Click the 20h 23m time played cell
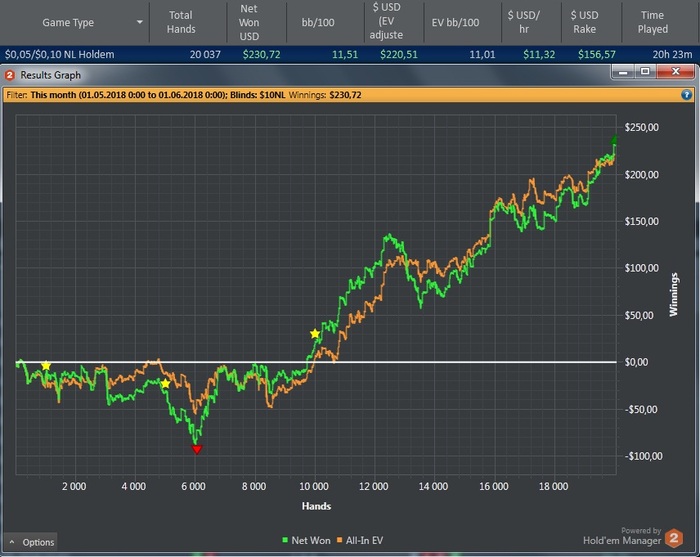700x557 pixels. pyautogui.click(x=672, y=54)
